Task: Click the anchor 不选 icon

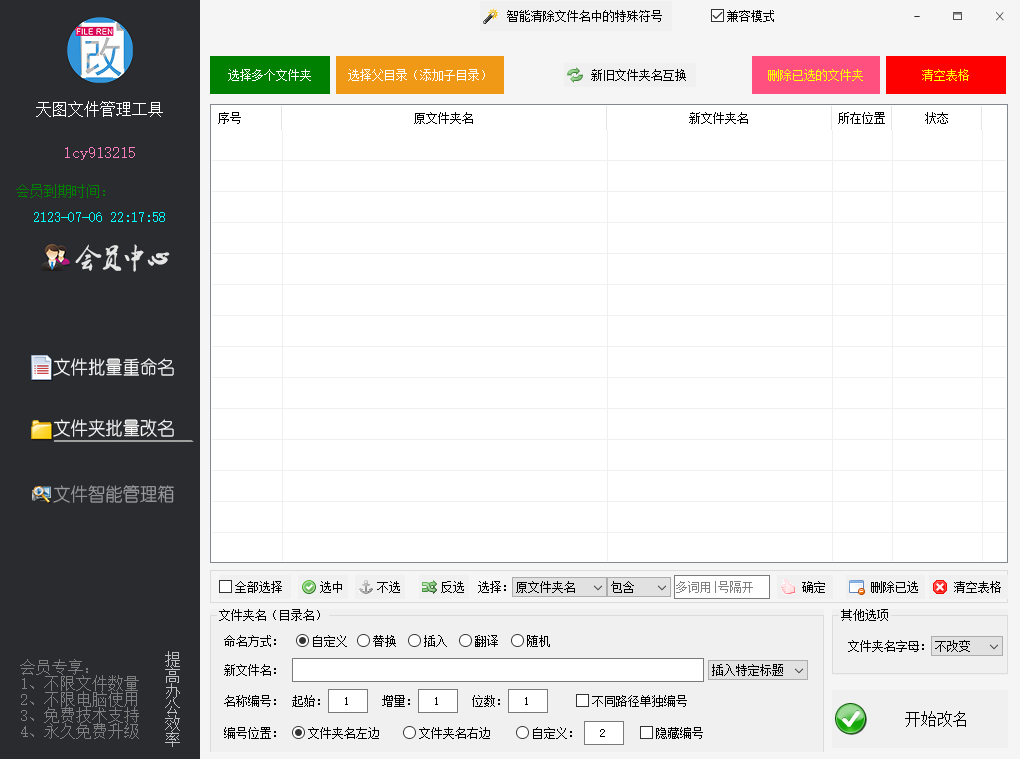Action: click(366, 588)
